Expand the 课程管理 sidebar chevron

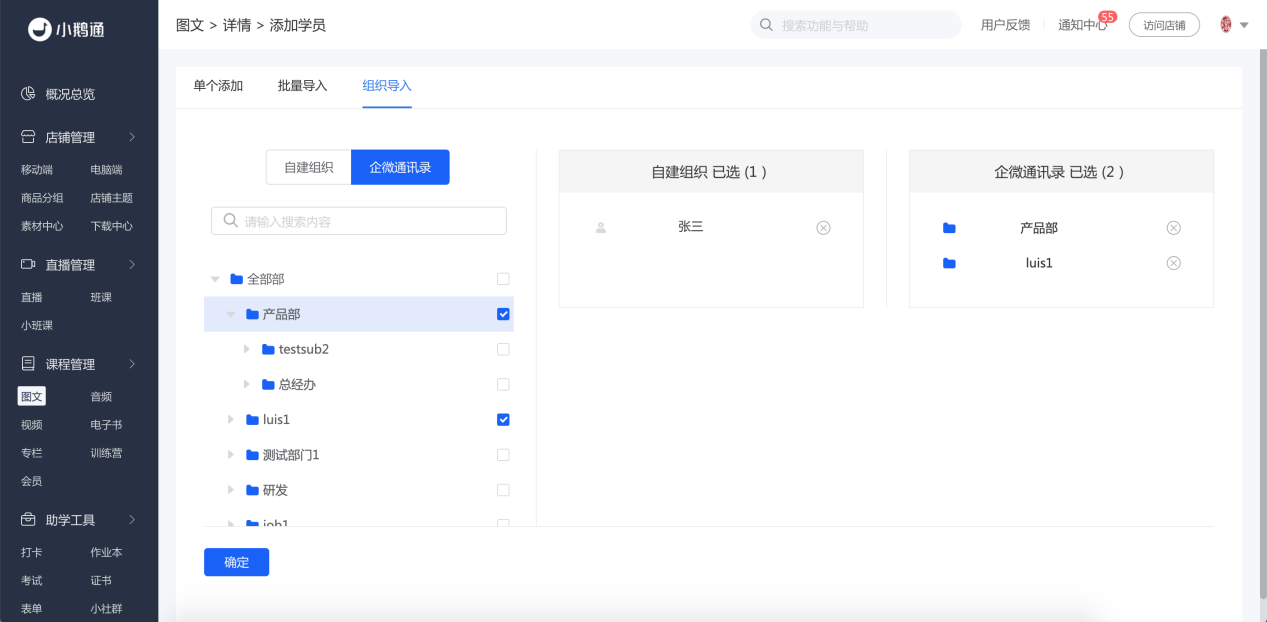(x=132, y=364)
